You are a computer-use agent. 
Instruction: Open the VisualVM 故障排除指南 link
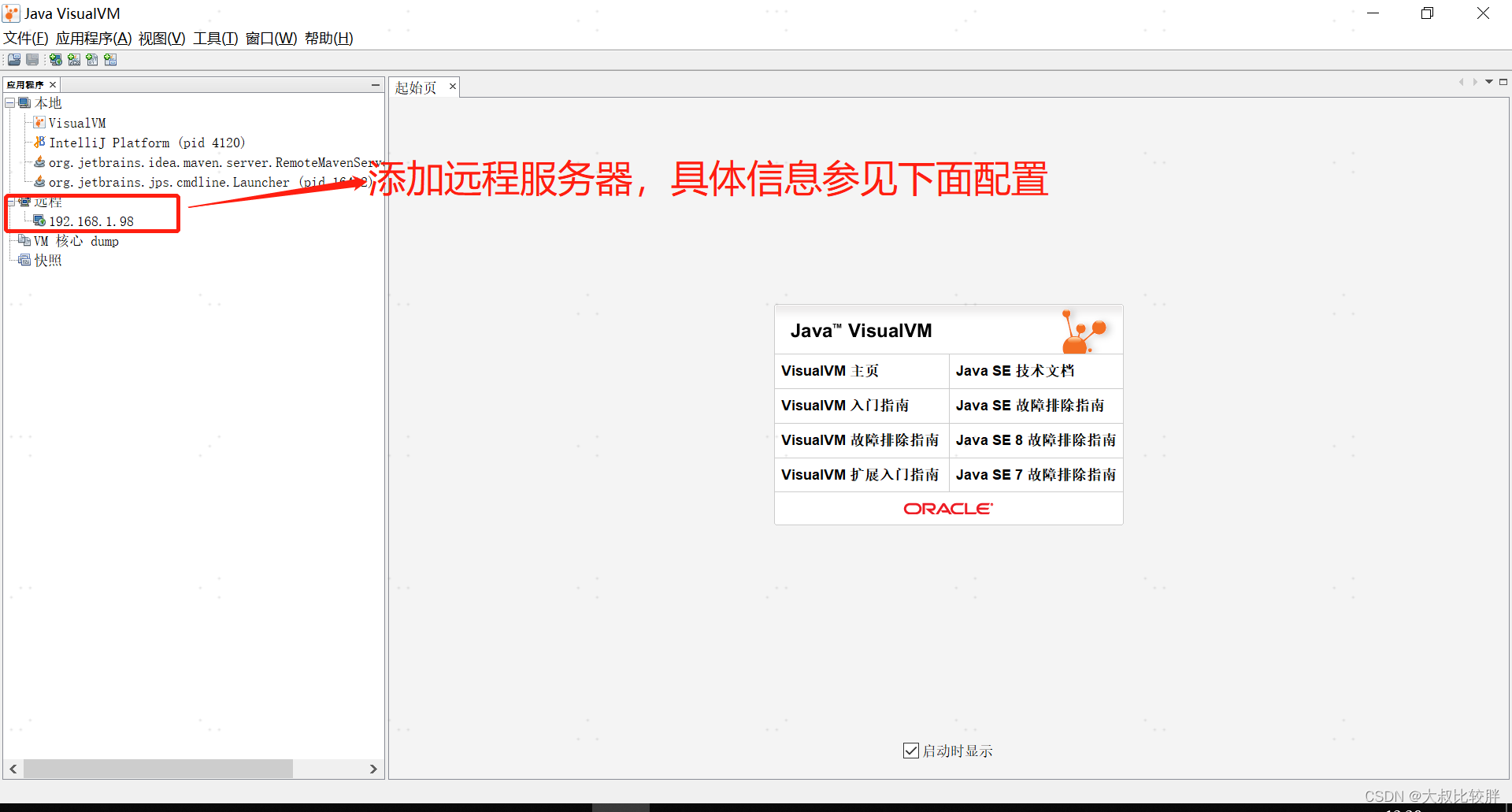point(860,440)
